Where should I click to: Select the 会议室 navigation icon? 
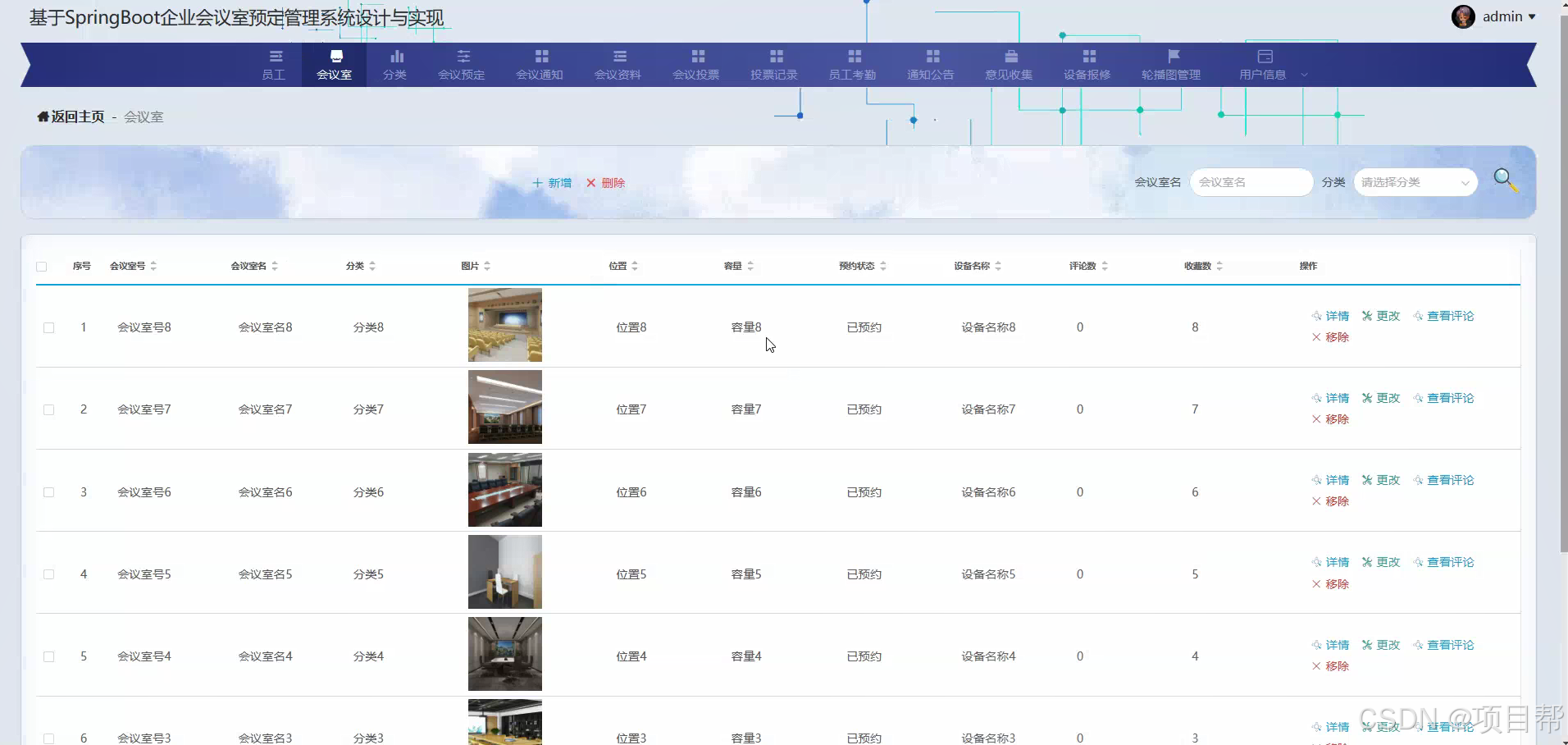click(x=336, y=56)
